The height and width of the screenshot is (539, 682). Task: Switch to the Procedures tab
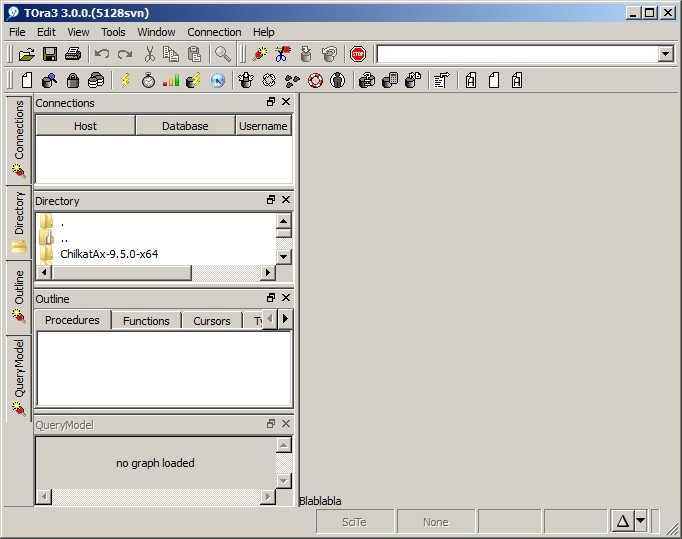click(x=72, y=320)
